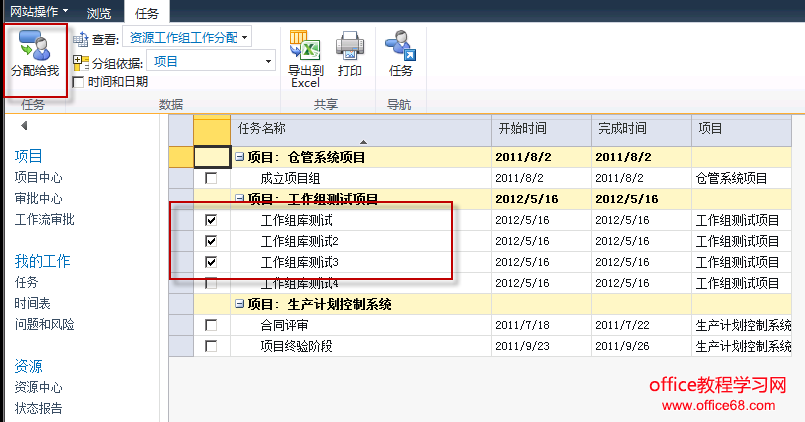Image resolution: width=805 pixels, height=422 pixels.
Task: Open the 网站操作 menu
Action: pyautogui.click(x=38, y=10)
